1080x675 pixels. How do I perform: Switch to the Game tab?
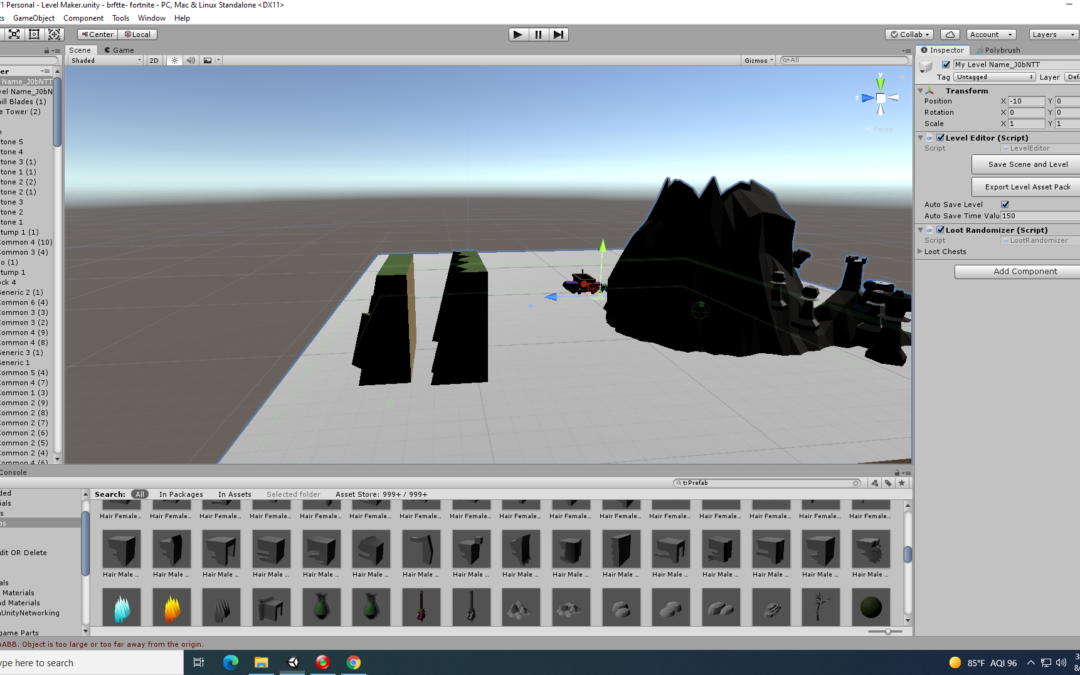119,50
